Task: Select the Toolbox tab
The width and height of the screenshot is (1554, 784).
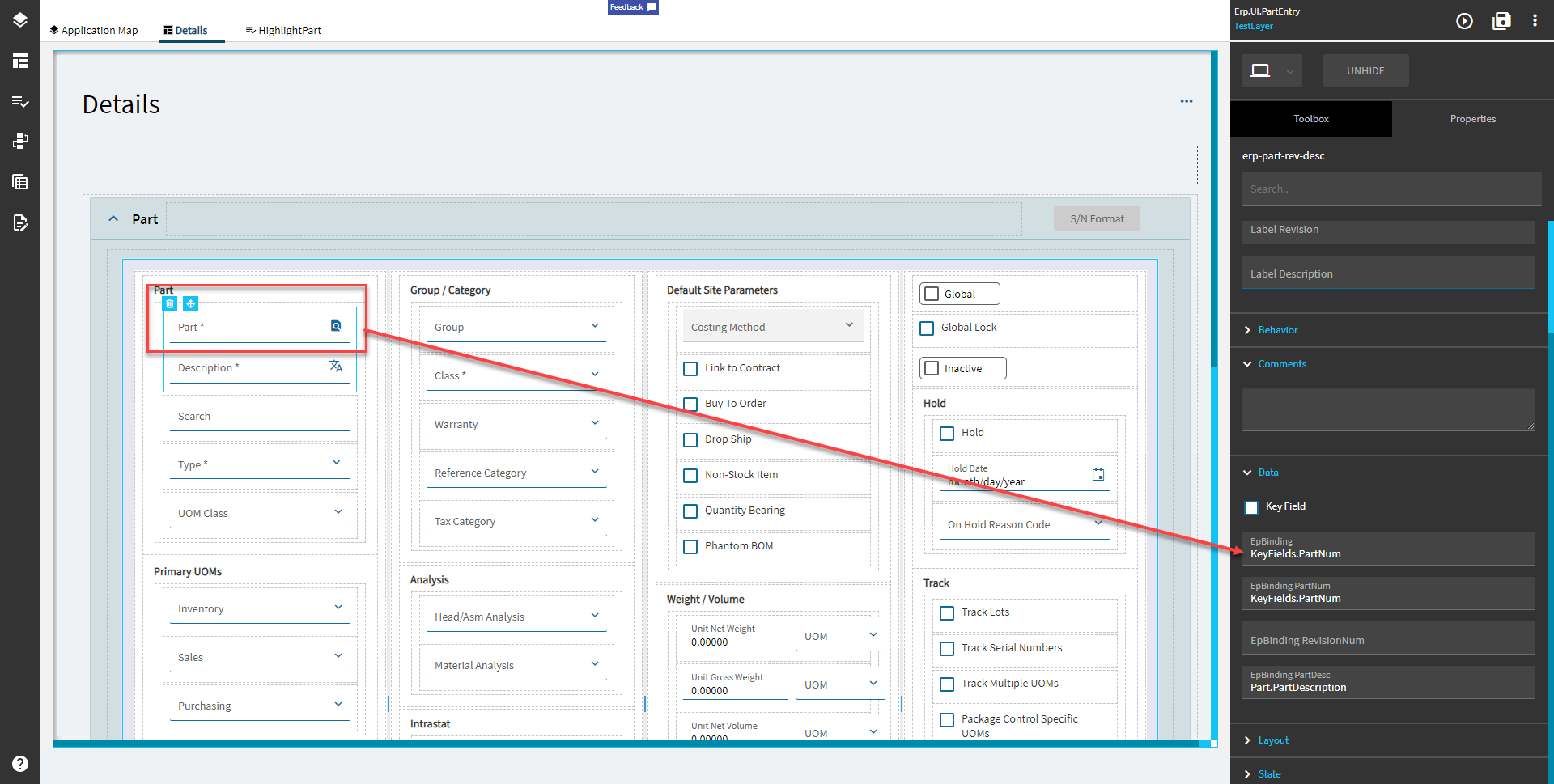Action: (1311, 119)
